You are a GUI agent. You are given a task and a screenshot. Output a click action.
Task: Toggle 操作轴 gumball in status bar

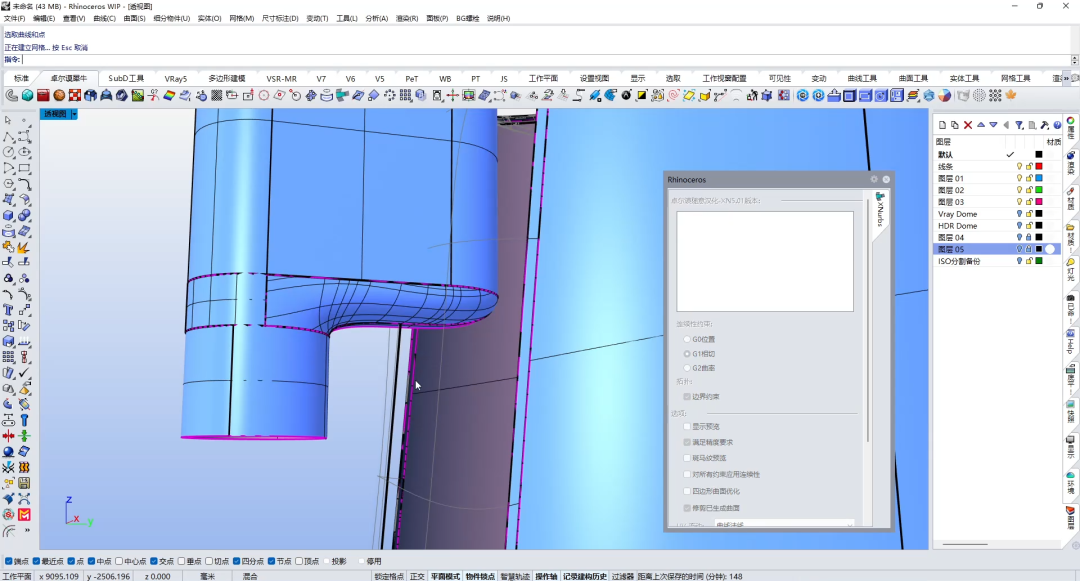pos(546,576)
